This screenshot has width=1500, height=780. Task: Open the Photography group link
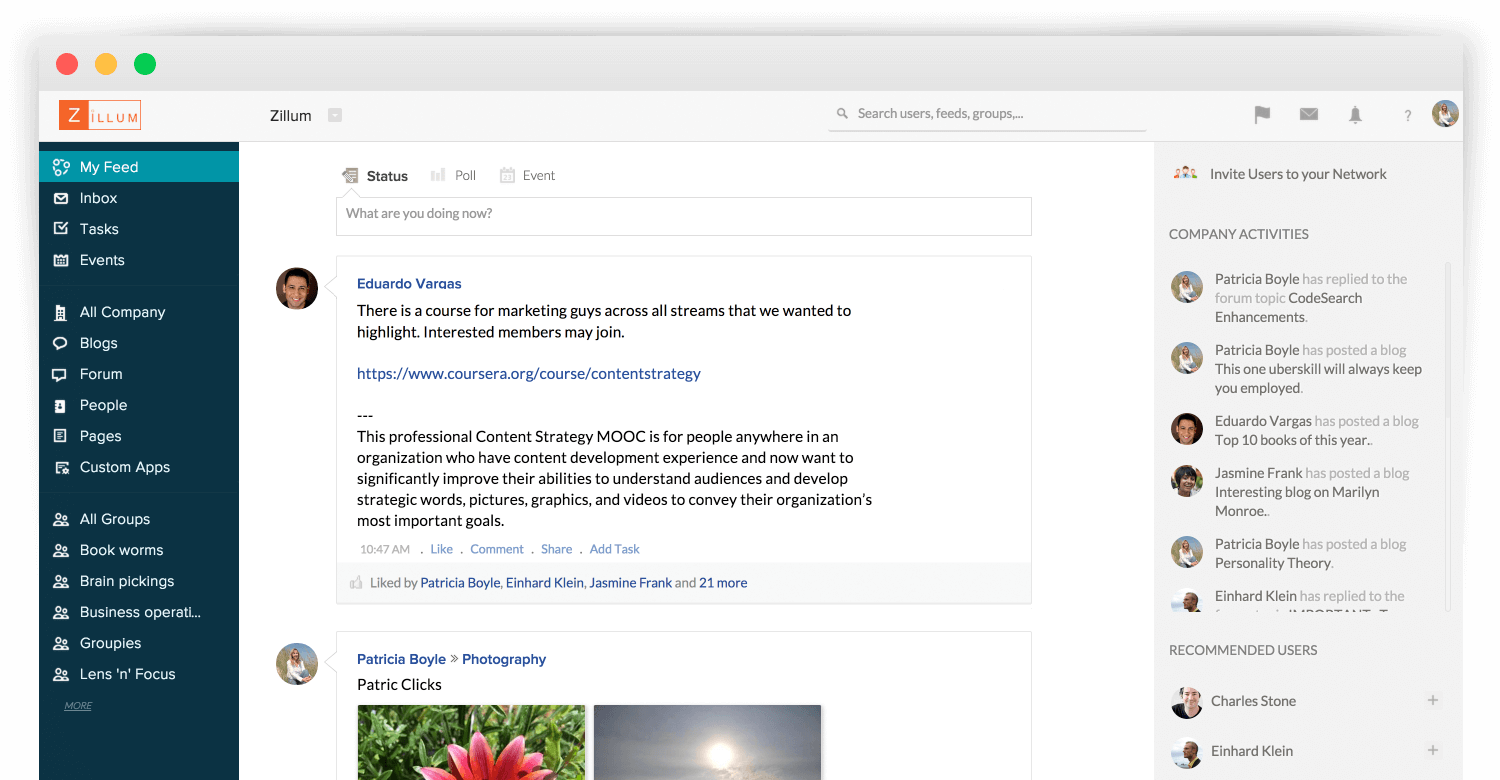[x=504, y=659]
